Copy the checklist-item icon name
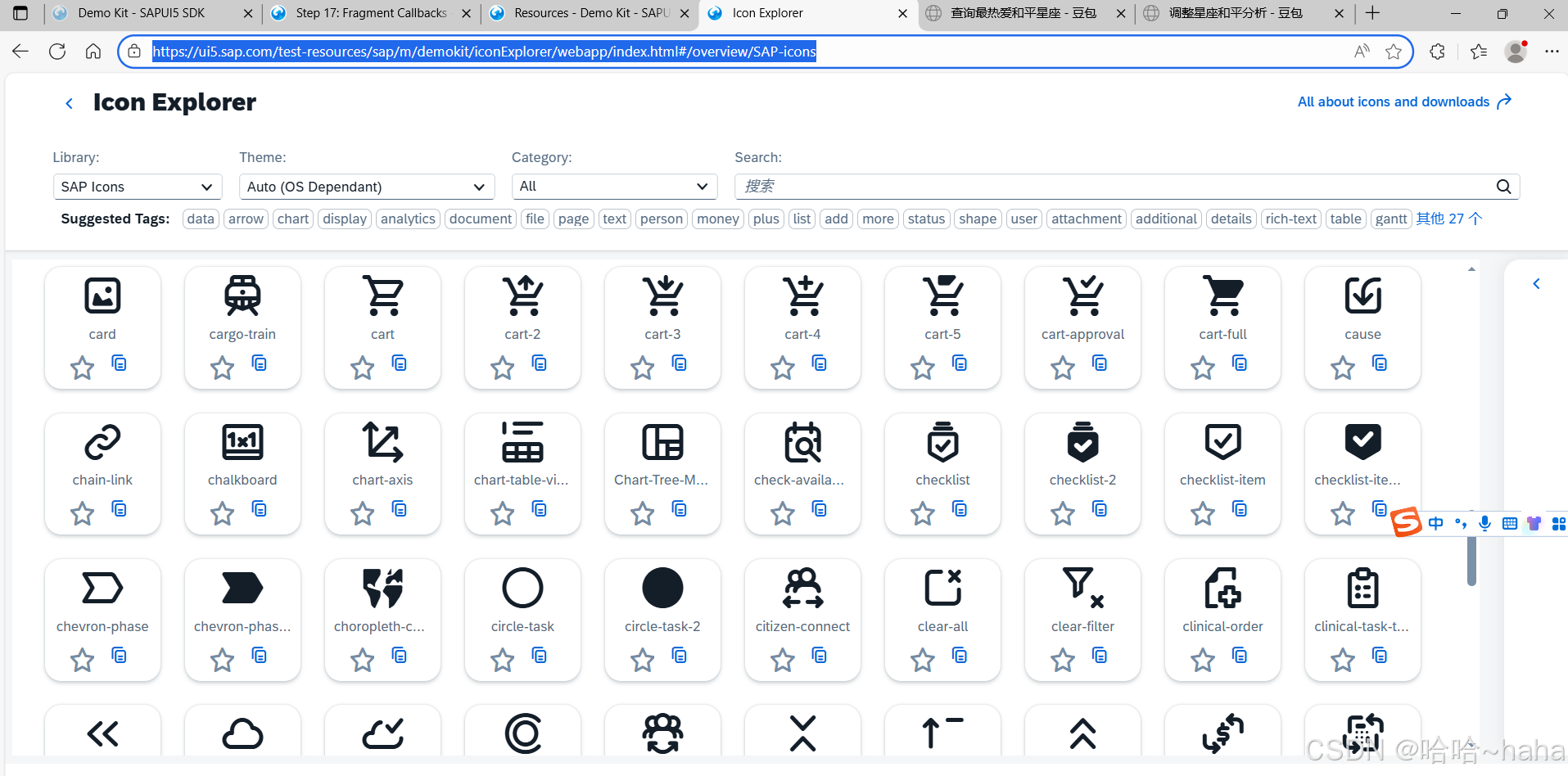Image resolution: width=1568 pixels, height=776 pixels. click(x=1240, y=508)
